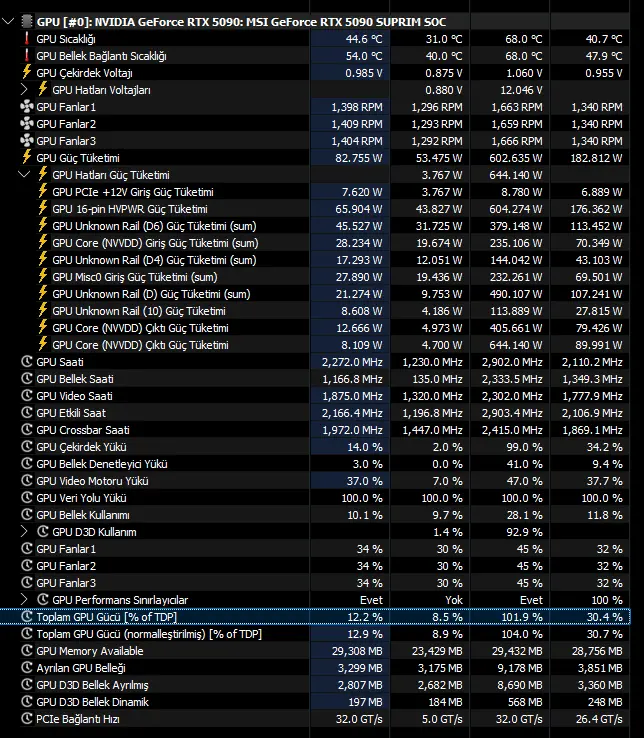Click gauge icon beside GPU Memory Available
The image size is (644, 738).
(27, 650)
